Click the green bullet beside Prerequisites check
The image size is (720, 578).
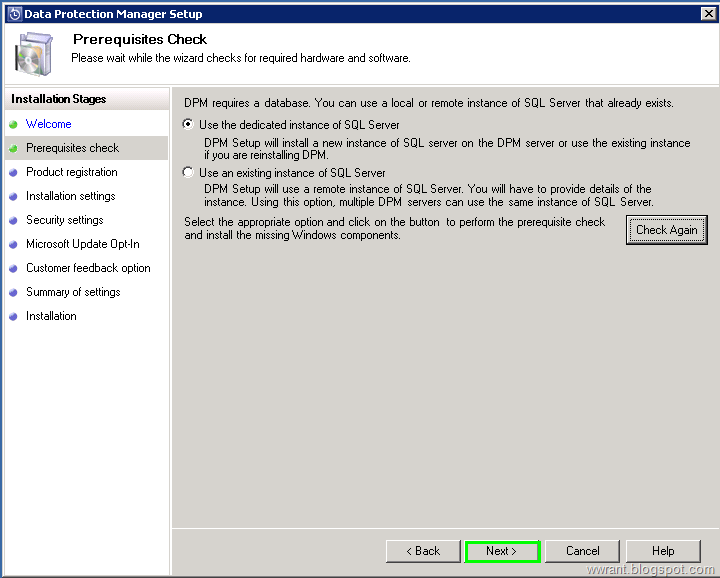pos(13,148)
